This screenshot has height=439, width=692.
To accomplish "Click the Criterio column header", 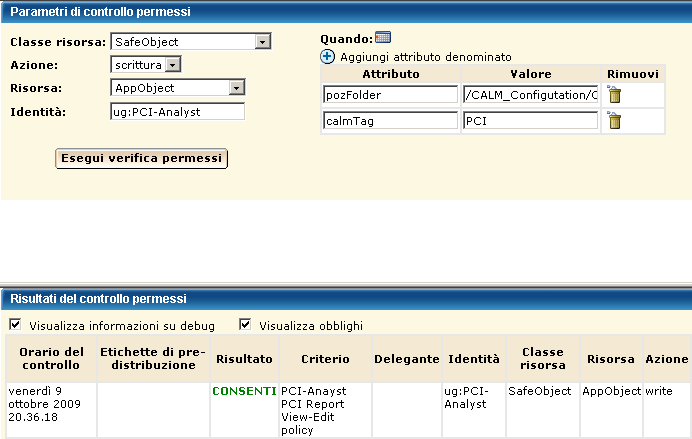I will (325, 359).
